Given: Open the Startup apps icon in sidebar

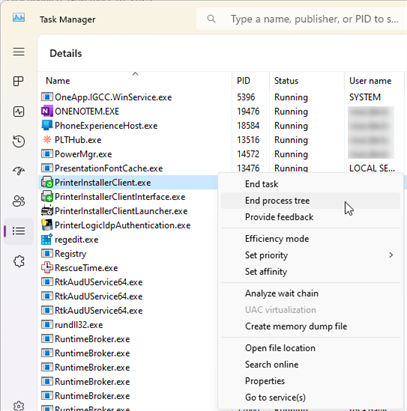Looking at the screenshot, I should [x=19, y=171].
